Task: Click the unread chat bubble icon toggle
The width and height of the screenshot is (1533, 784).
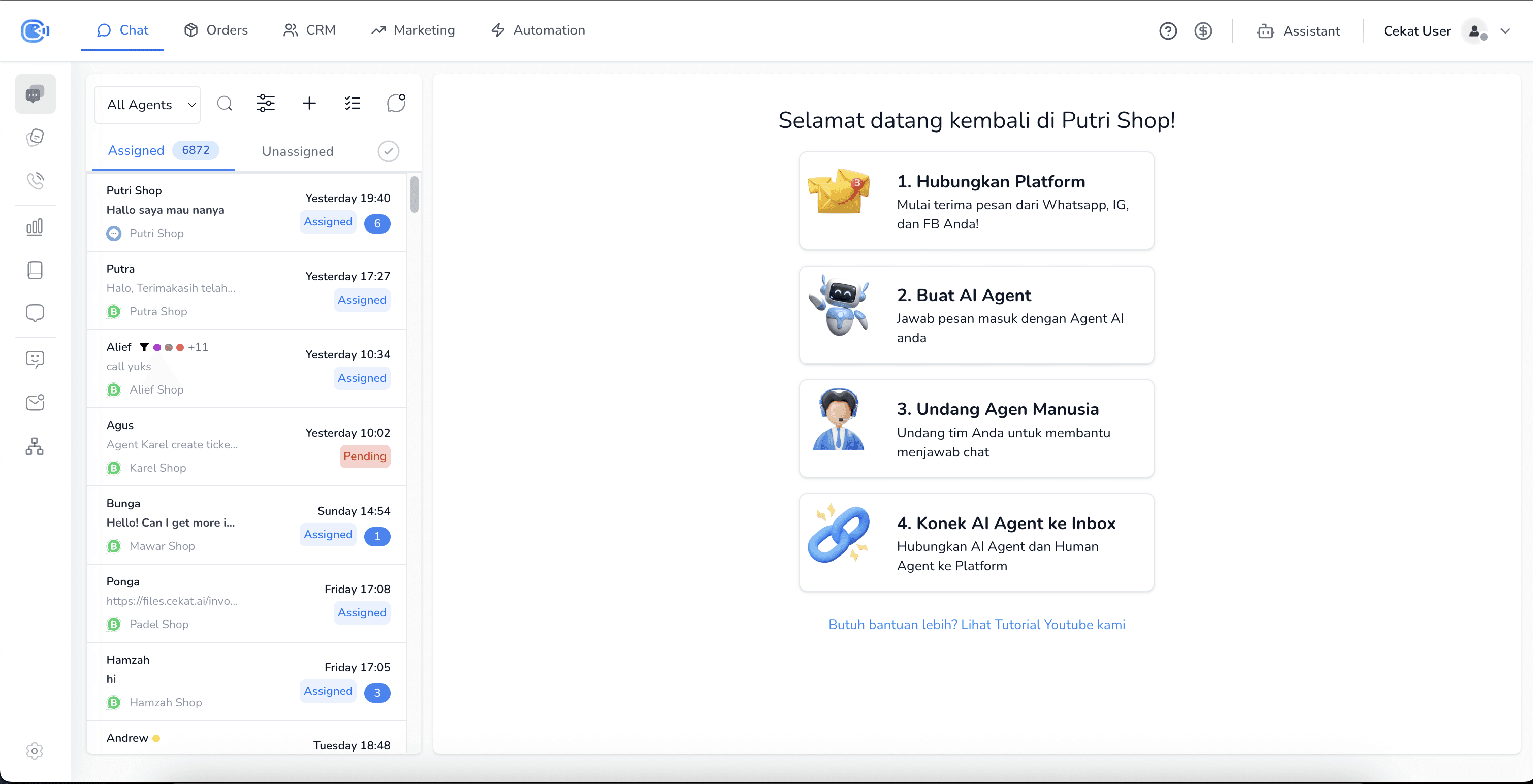Action: (396, 104)
